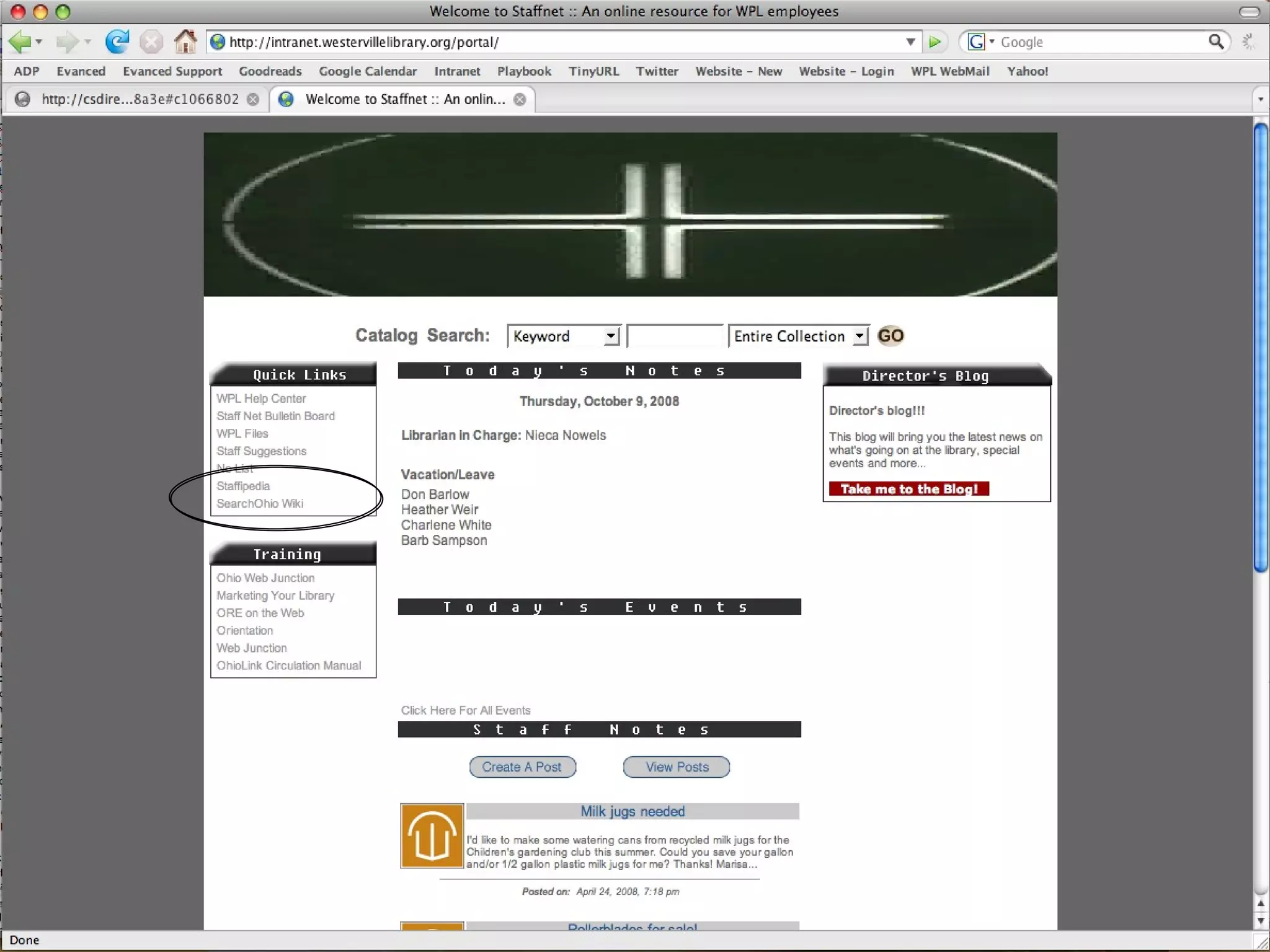This screenshot has height=952, width=1270.
Task: Close the Welcome to Staffnet tab
Action: click(520, 100)
